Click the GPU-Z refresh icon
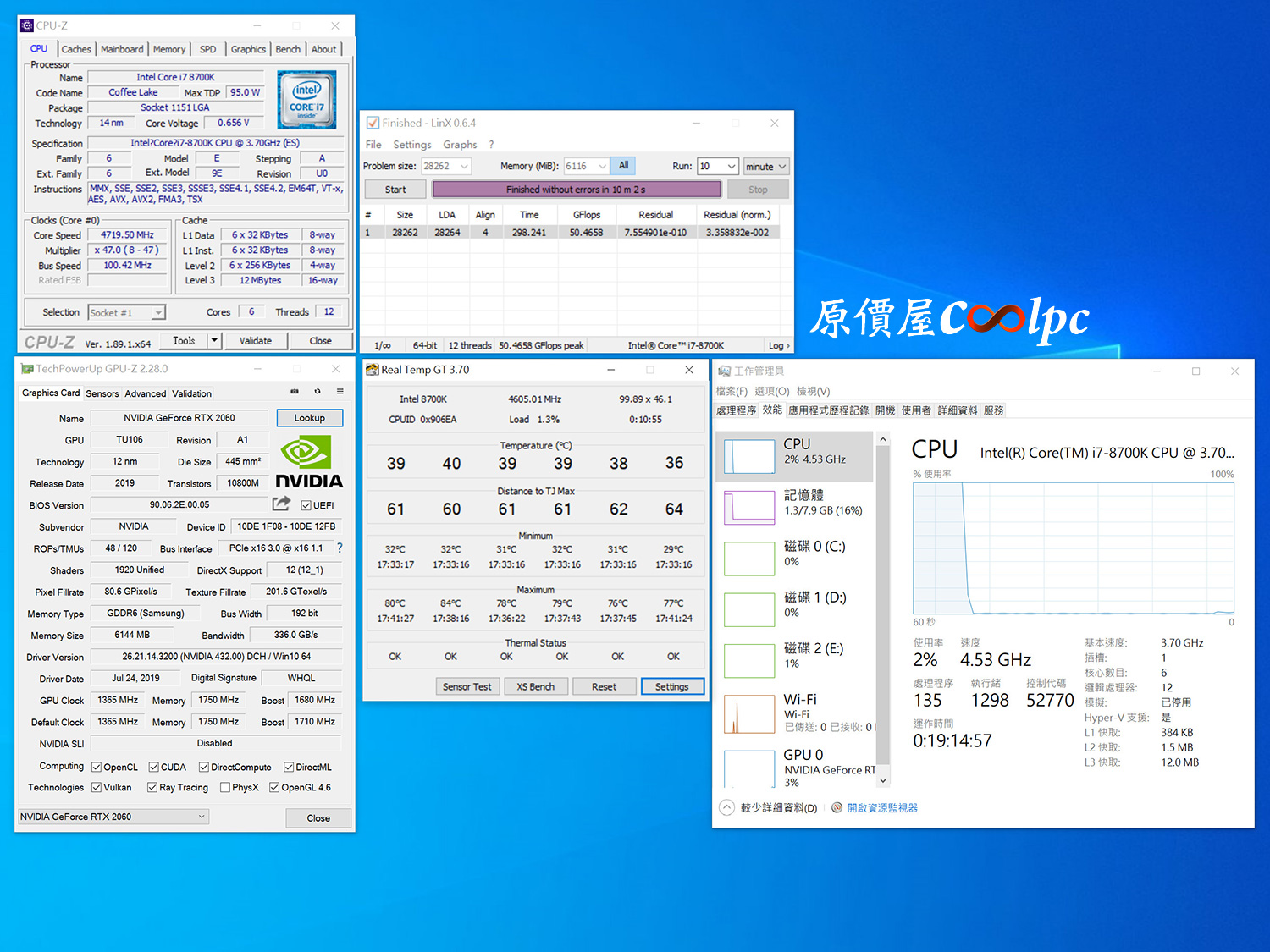The width and height of the screenshot is (1270, 952). pos(317,392)
